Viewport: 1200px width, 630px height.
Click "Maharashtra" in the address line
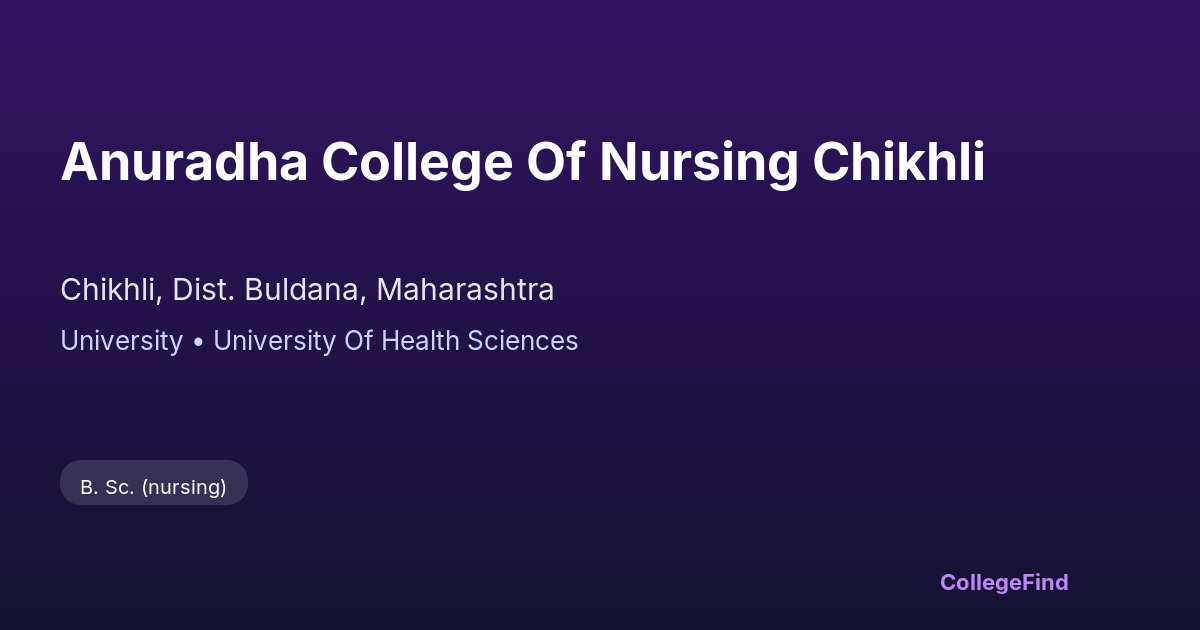465,290
